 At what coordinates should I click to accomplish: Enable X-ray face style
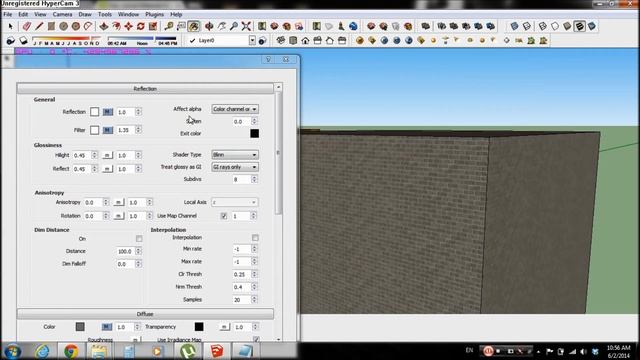pos(514,27)
